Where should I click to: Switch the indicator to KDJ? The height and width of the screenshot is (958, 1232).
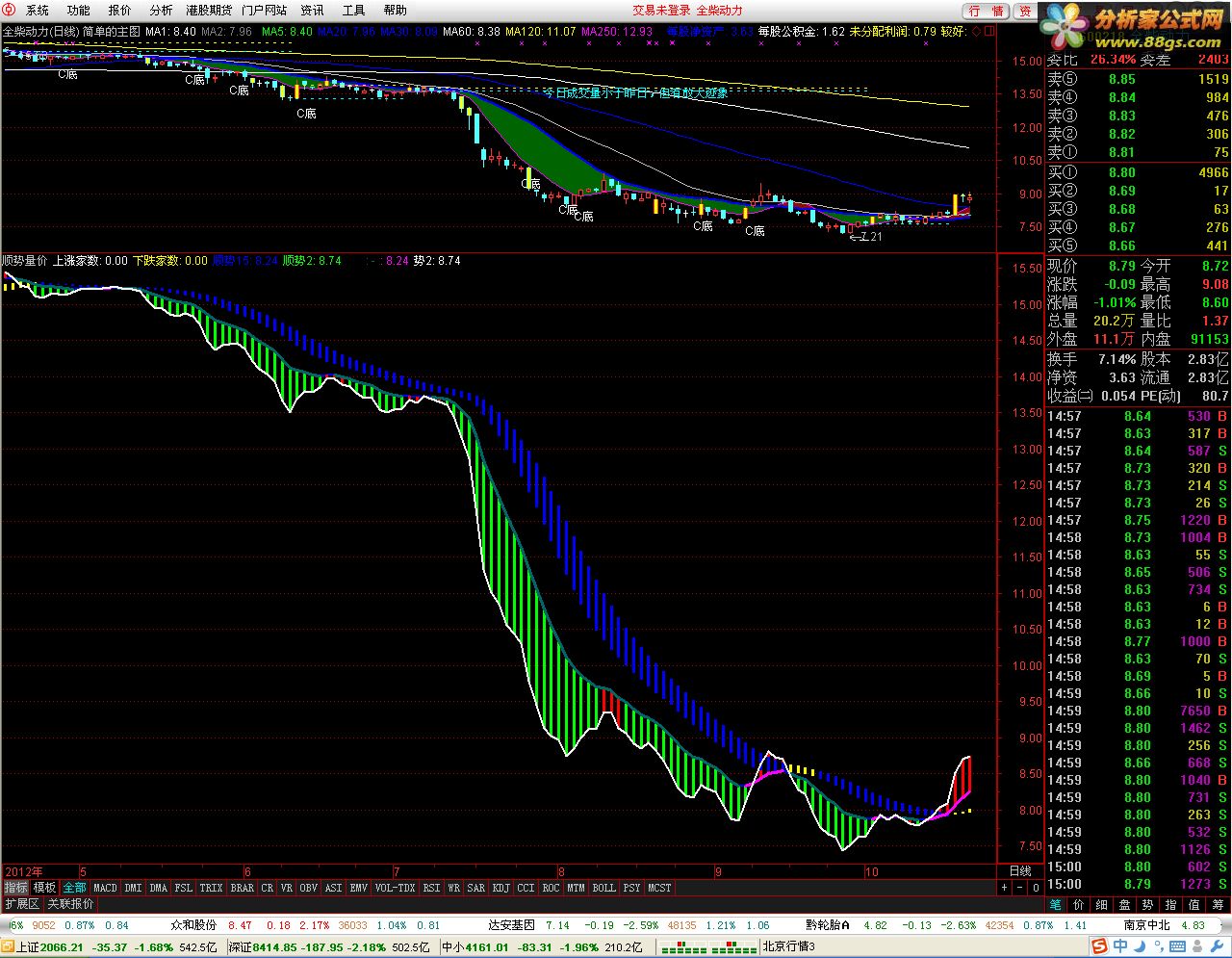501,888
